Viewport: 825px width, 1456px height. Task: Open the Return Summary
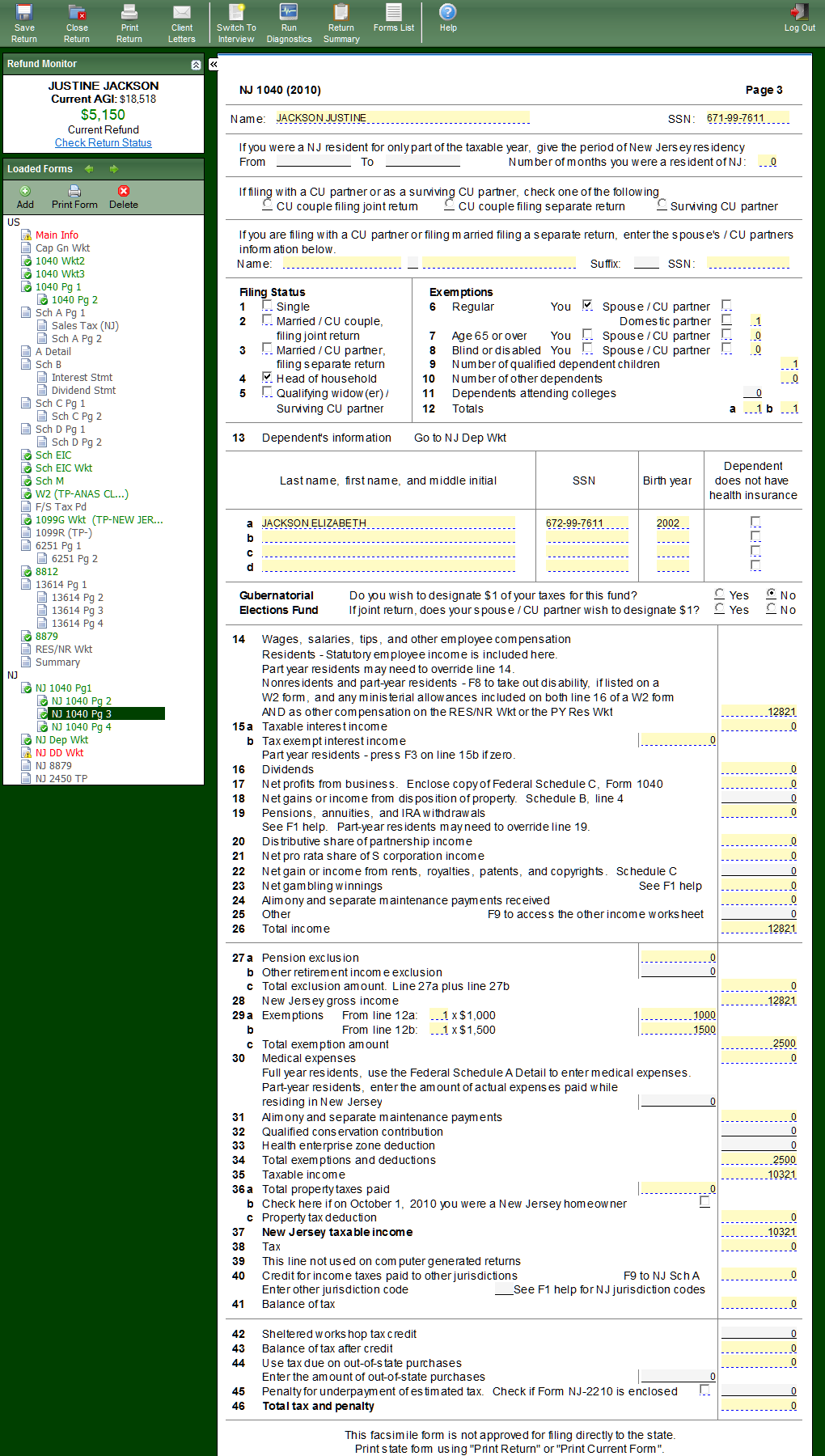coord(341,23)
